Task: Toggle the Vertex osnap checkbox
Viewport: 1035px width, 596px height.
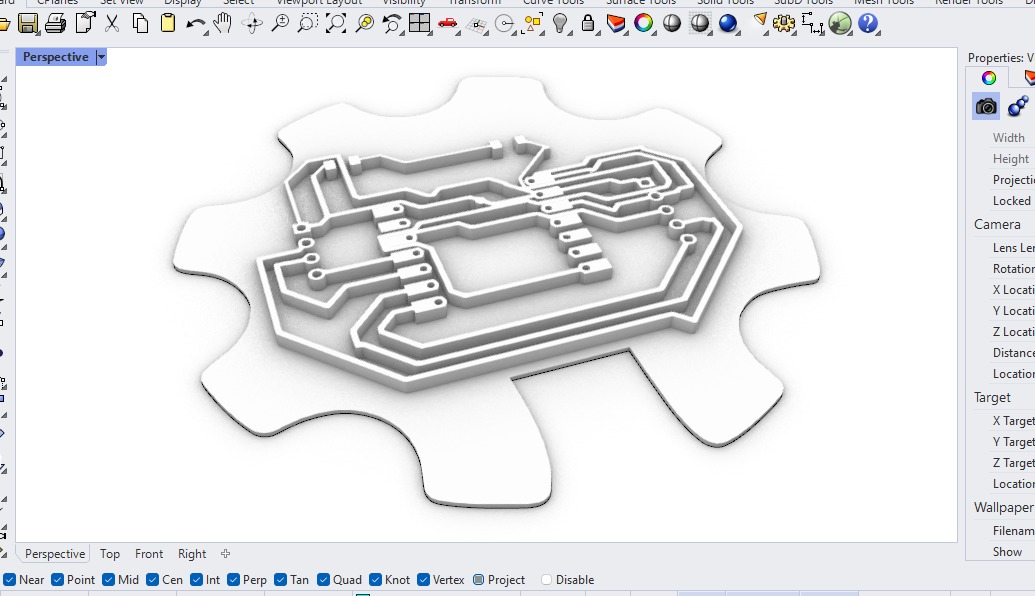Action: pos(423,579)
